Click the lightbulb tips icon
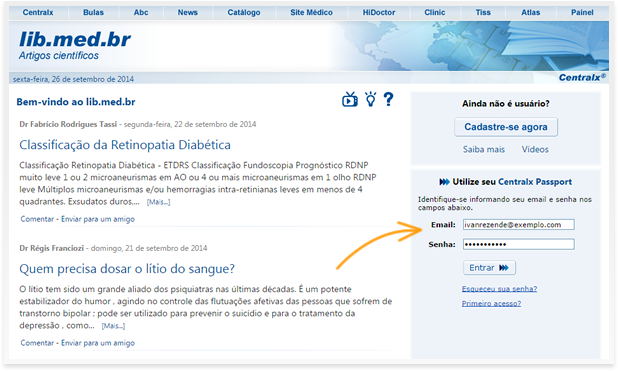 pyautogui.click(x=370, y=99)
